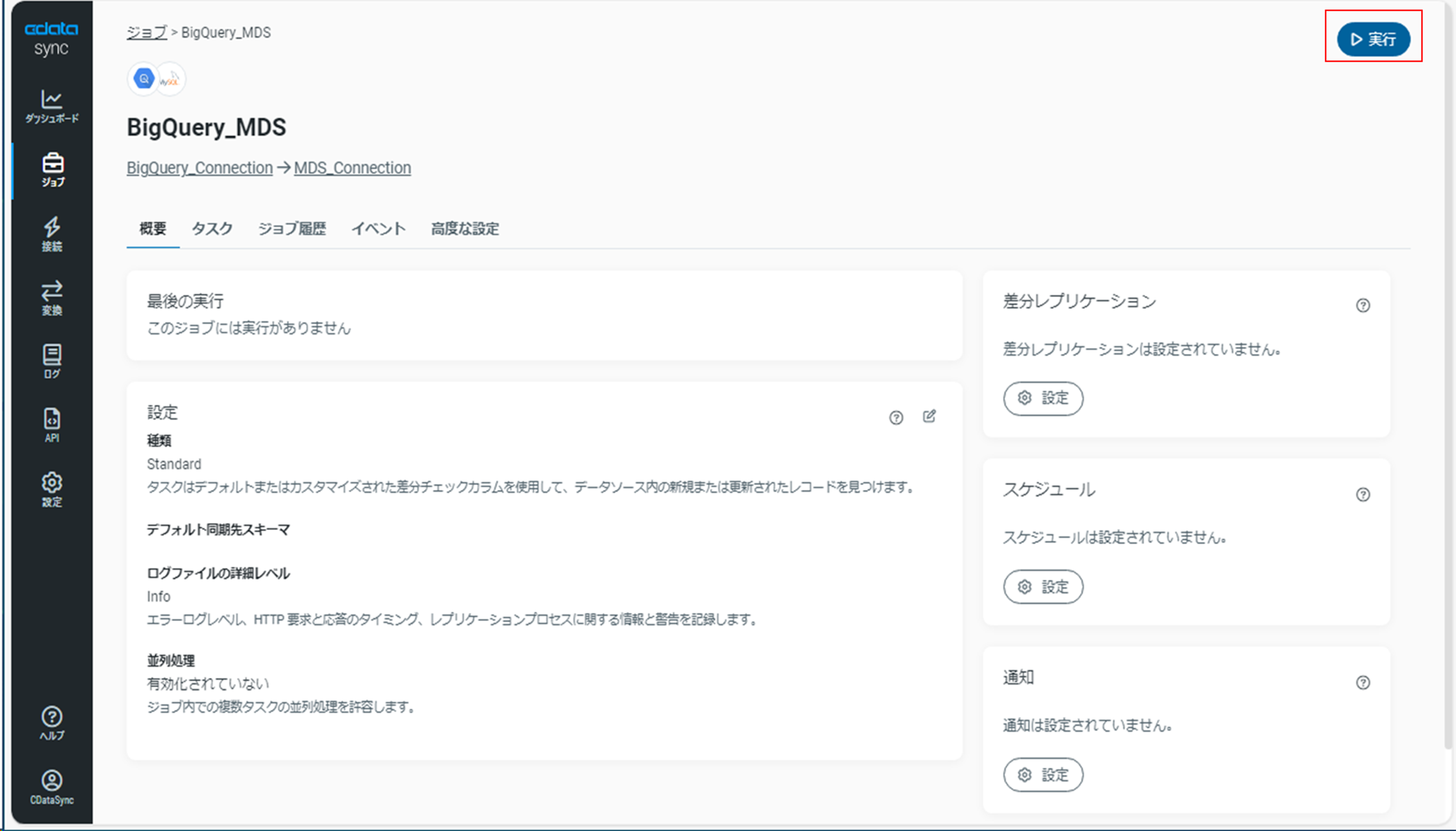
Task: Open help for the 設定 settings card
Action: tap(896, 418)
